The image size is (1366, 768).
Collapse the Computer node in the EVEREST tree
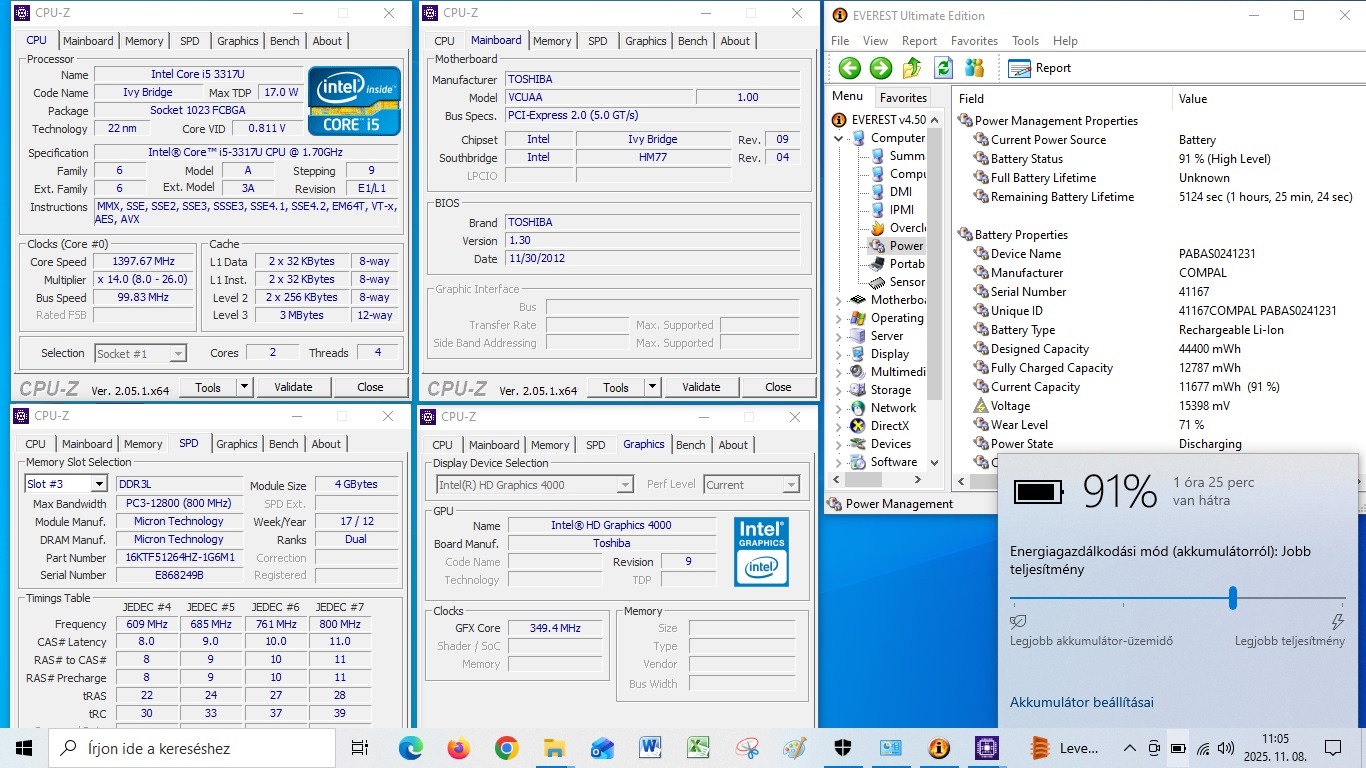click(x=839, y=138)
